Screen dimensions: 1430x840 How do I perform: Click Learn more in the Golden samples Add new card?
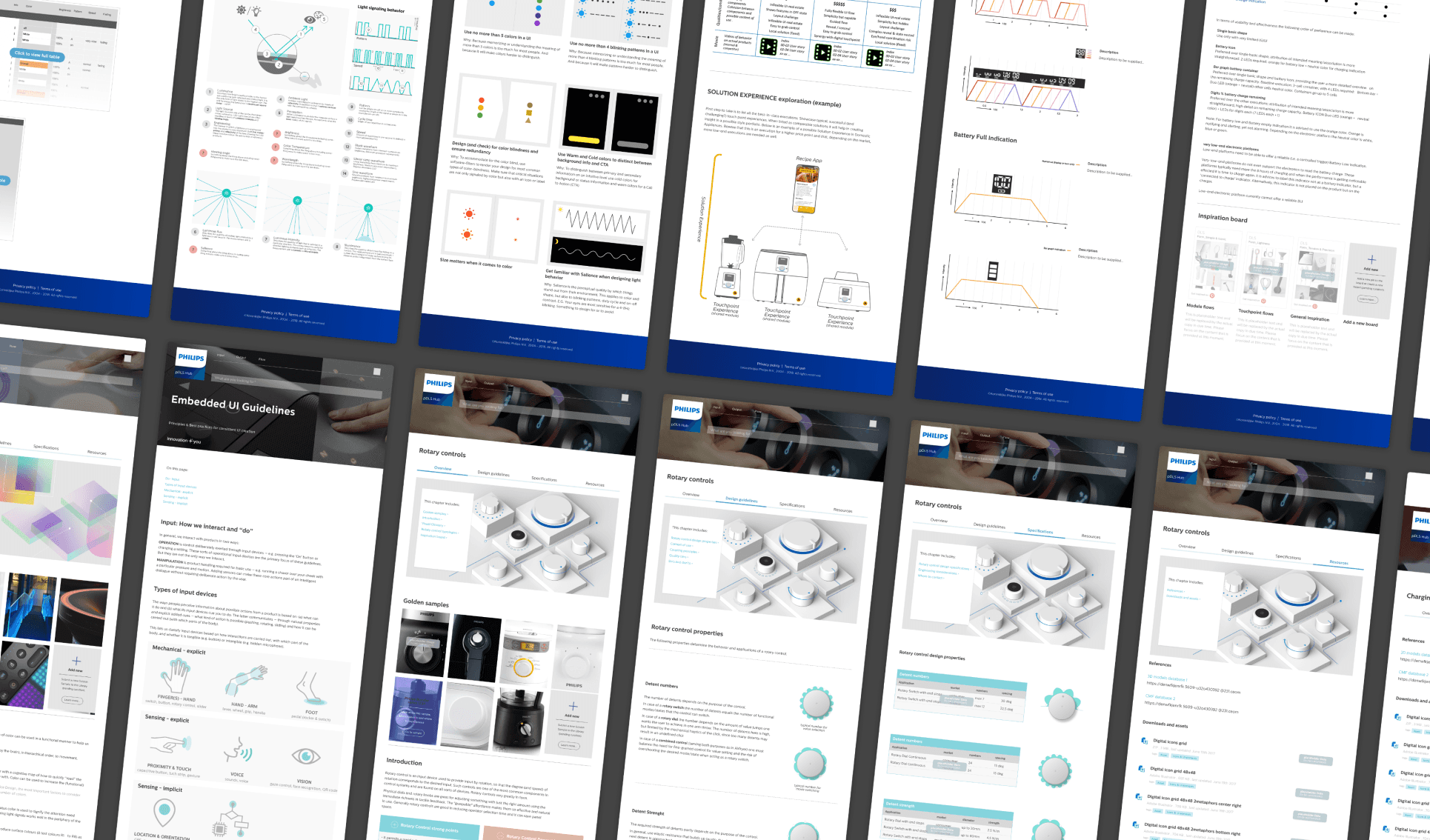(568, 745)
